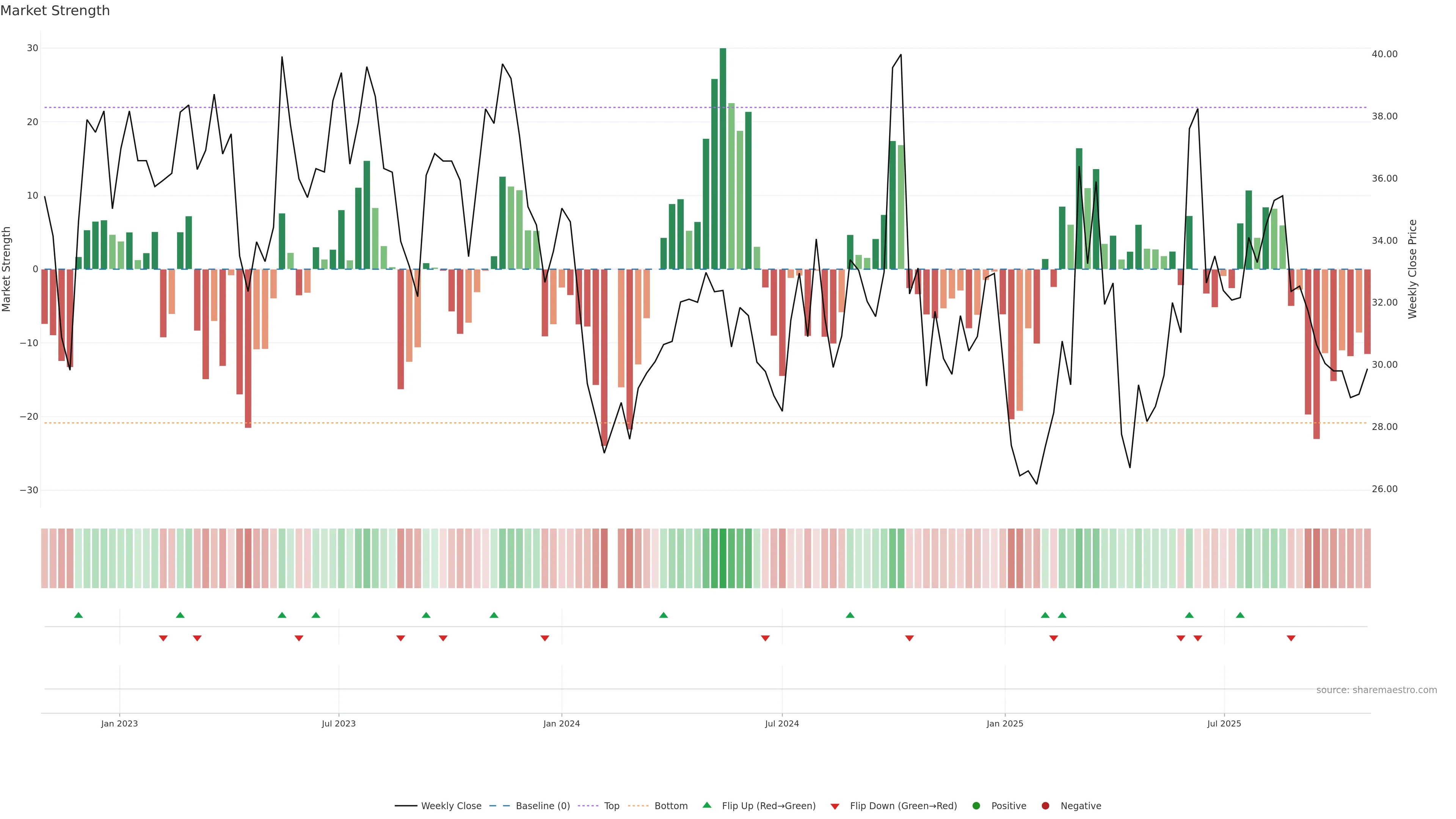Click the 40.00 right axis price label

[x=1384, y=54]
